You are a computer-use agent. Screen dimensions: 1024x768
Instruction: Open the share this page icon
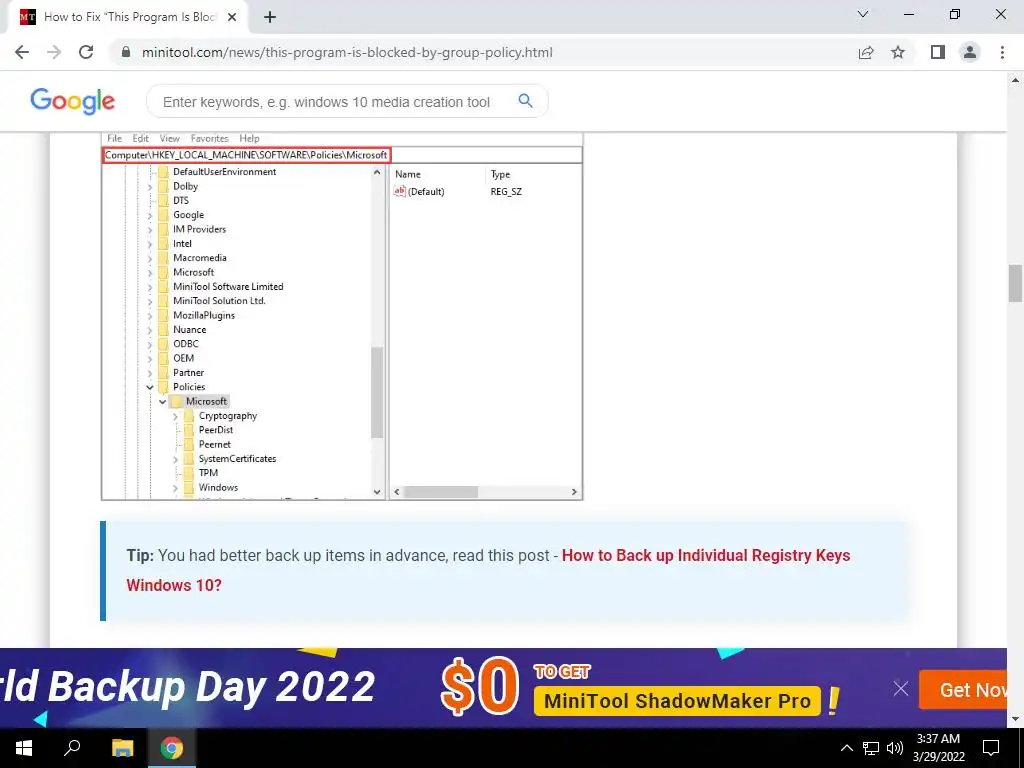866,52
